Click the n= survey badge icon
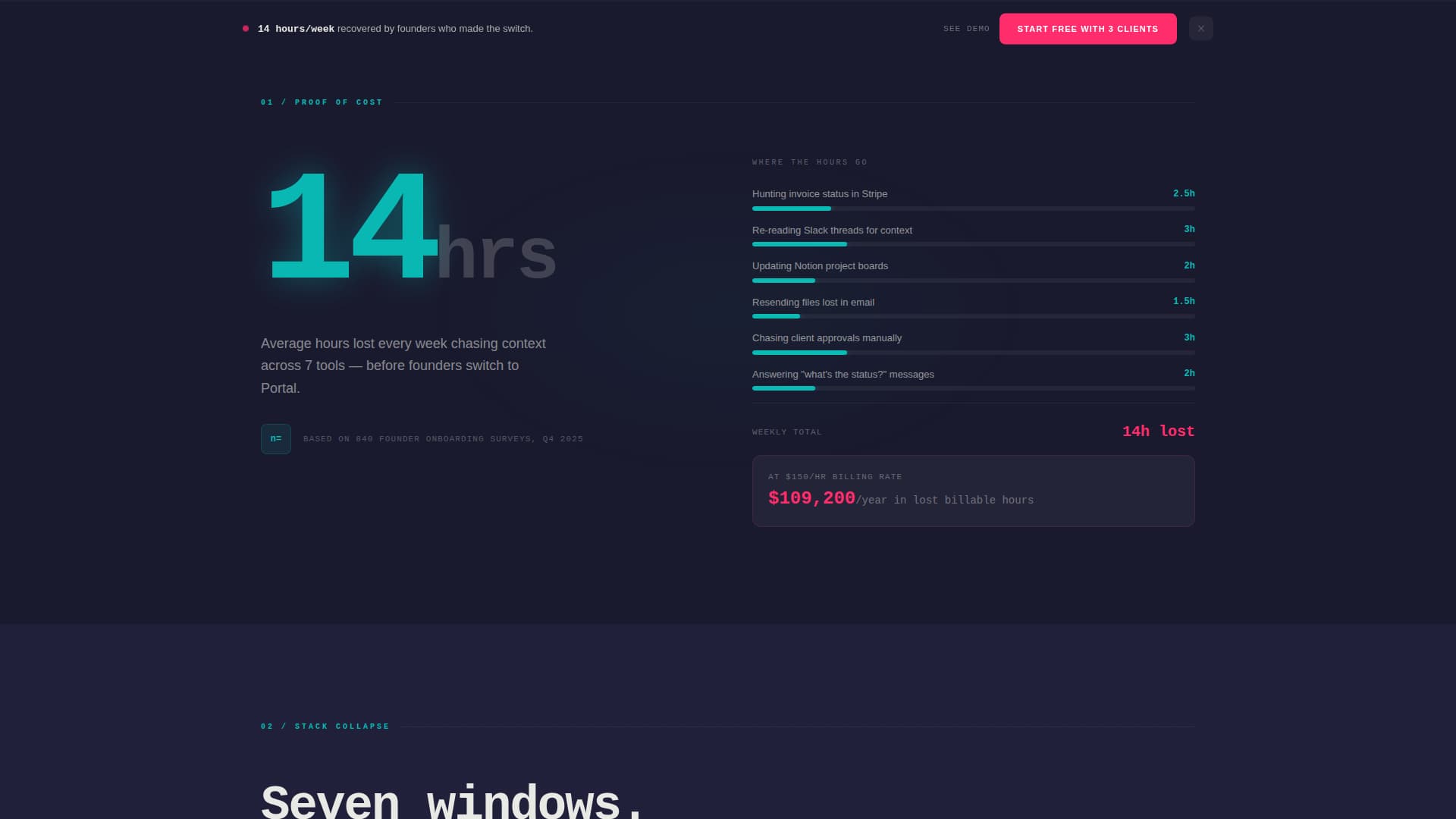The width and height of the screenshot is (1456, 819). tap(276, 439)
